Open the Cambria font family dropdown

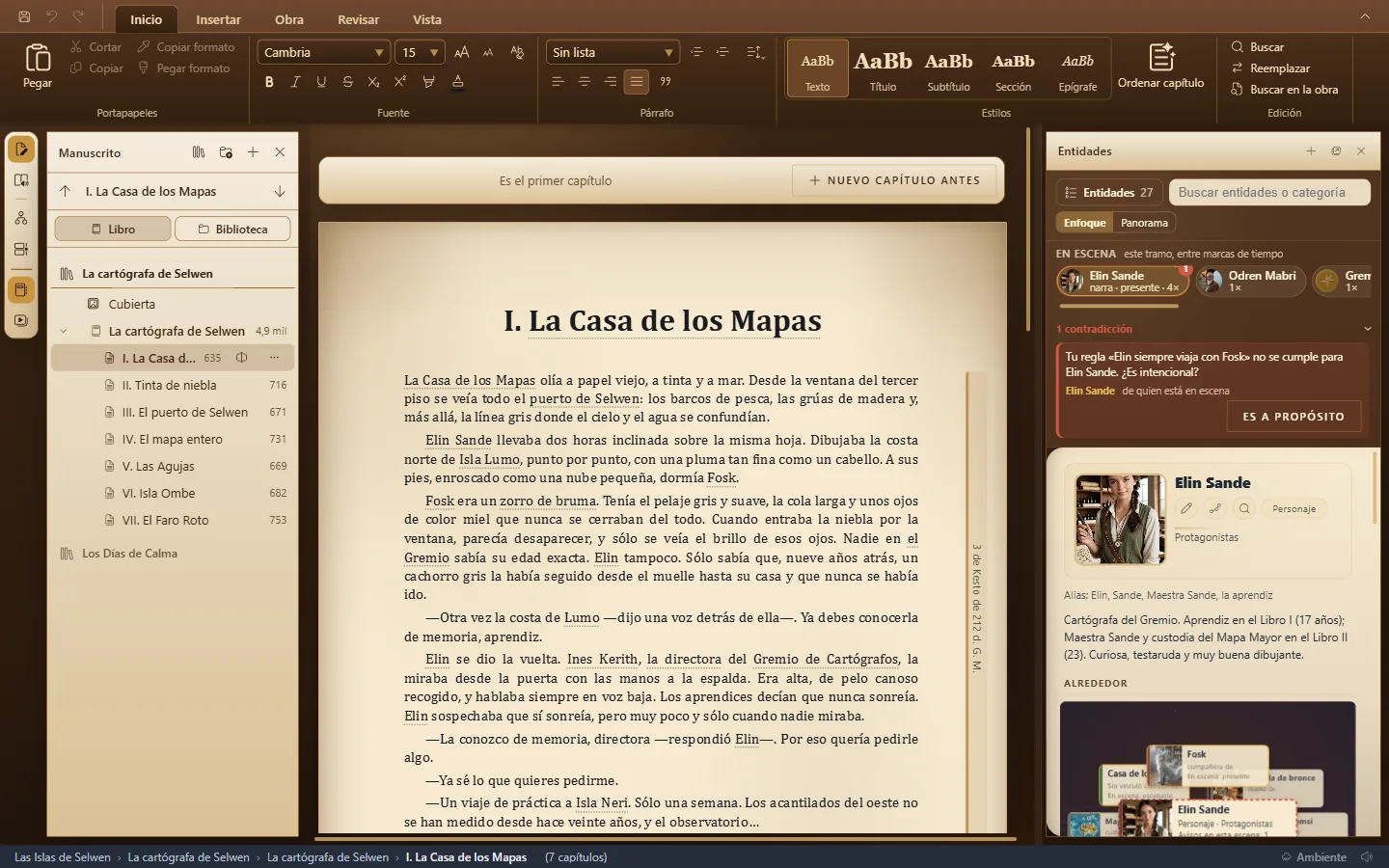tap(322, 52)
